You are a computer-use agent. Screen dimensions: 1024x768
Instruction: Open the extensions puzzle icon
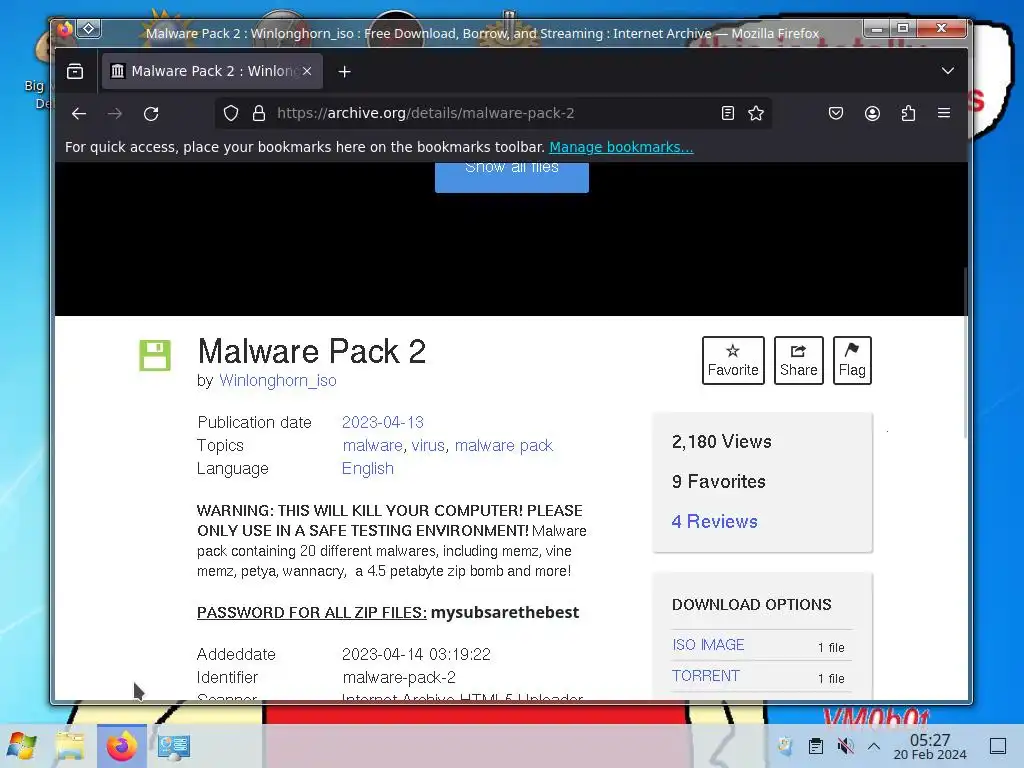(908, 114)
